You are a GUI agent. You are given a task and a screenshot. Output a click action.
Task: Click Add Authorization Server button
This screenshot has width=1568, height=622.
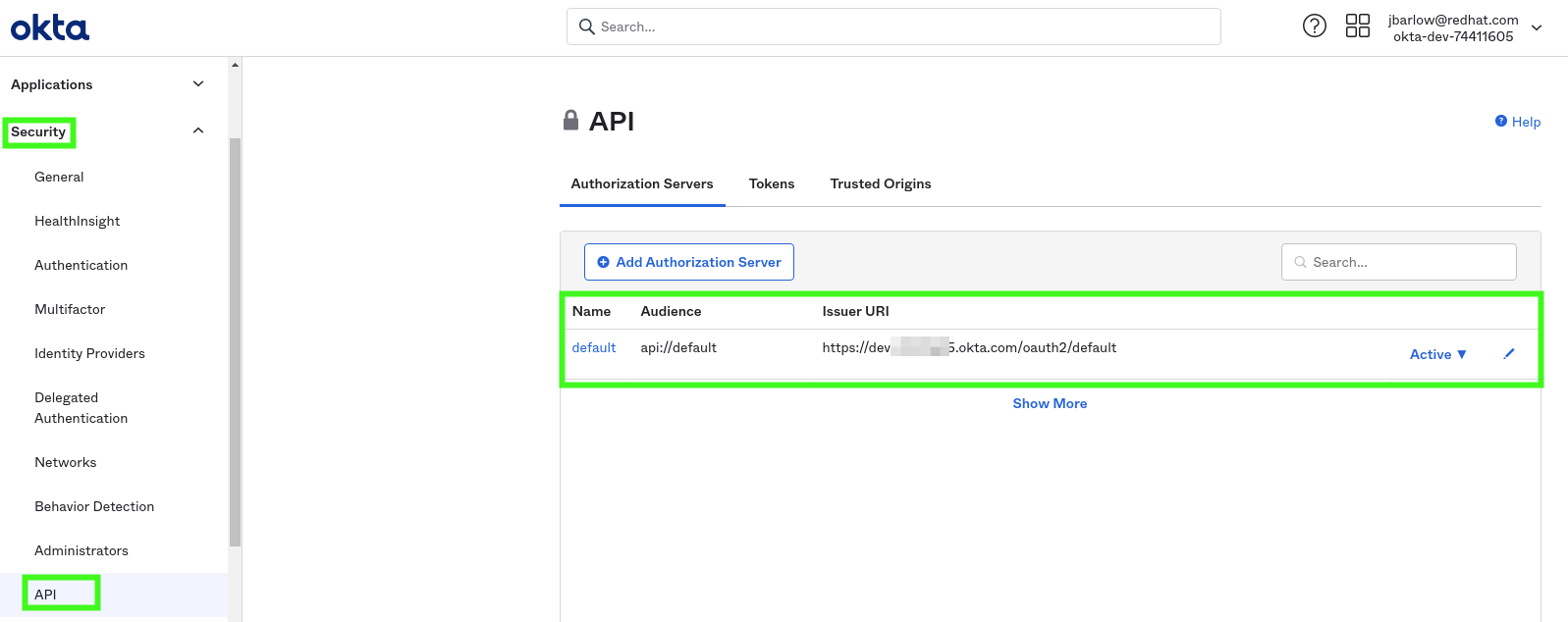click(689, 262)
